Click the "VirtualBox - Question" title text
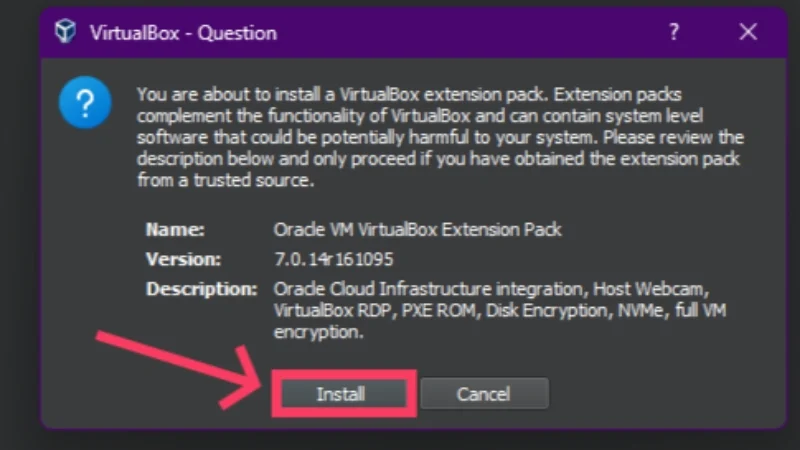 tap(183, 33)
